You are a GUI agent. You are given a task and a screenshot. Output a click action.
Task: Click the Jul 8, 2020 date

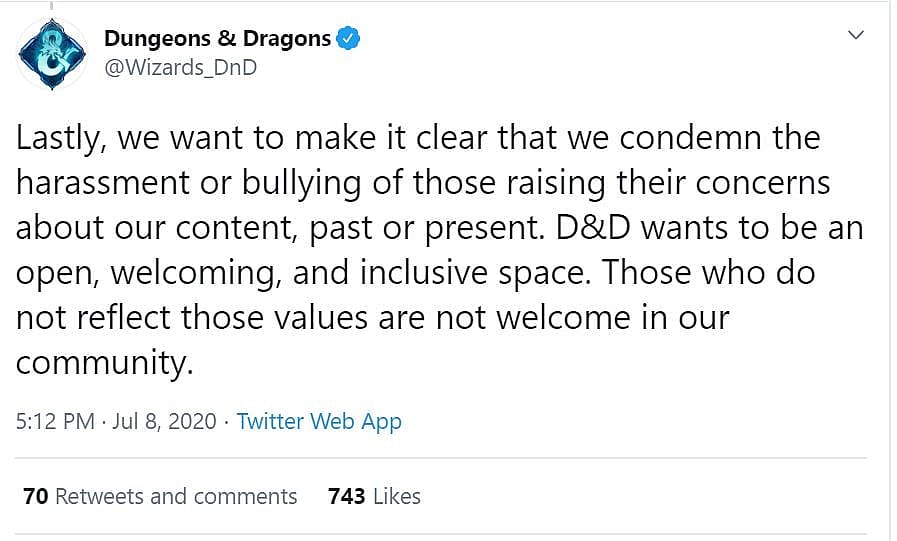166,421
